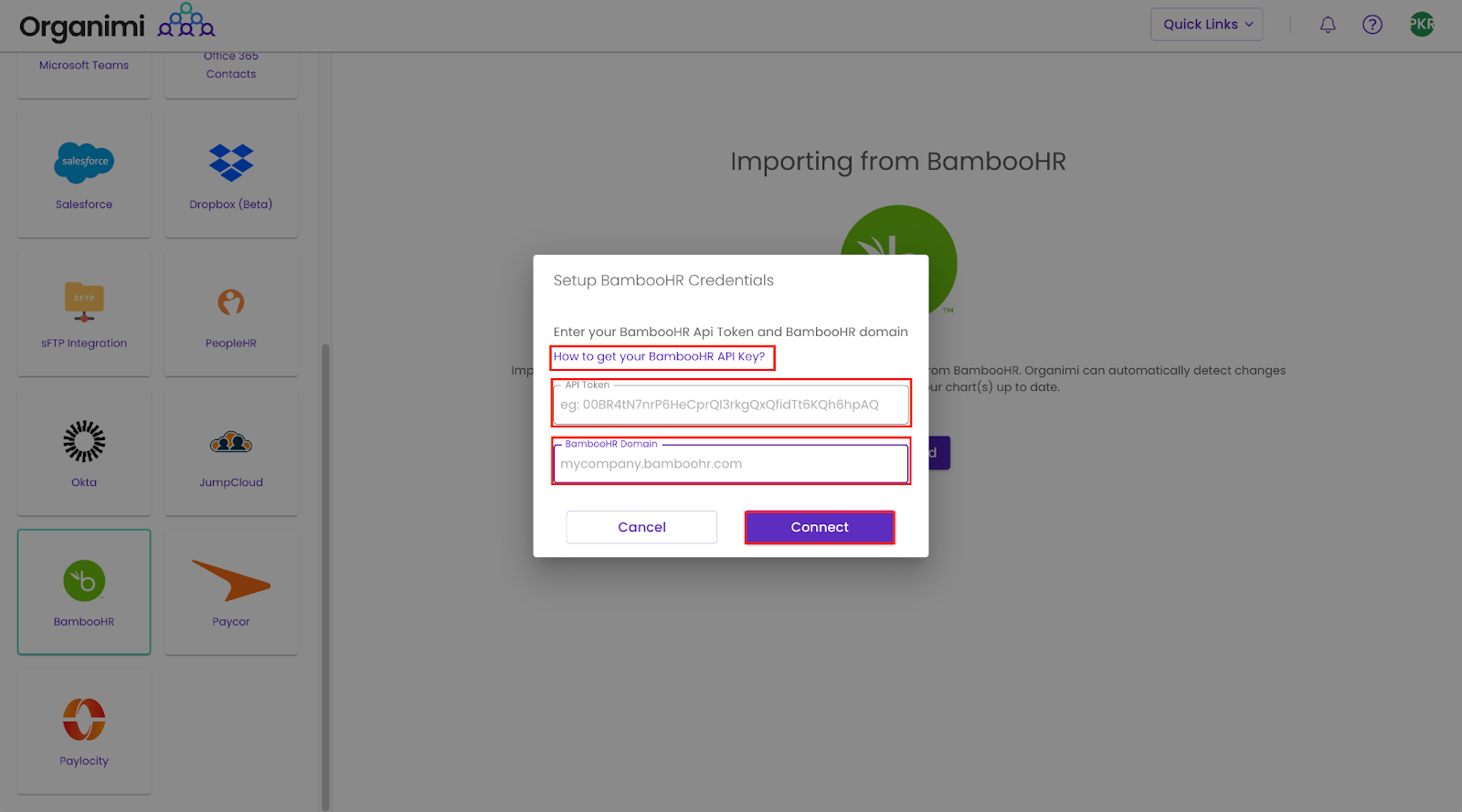This screenshot has height=812, width=1462.
Task: Select the Salesforce integration tile
Action: click(84, 175)
